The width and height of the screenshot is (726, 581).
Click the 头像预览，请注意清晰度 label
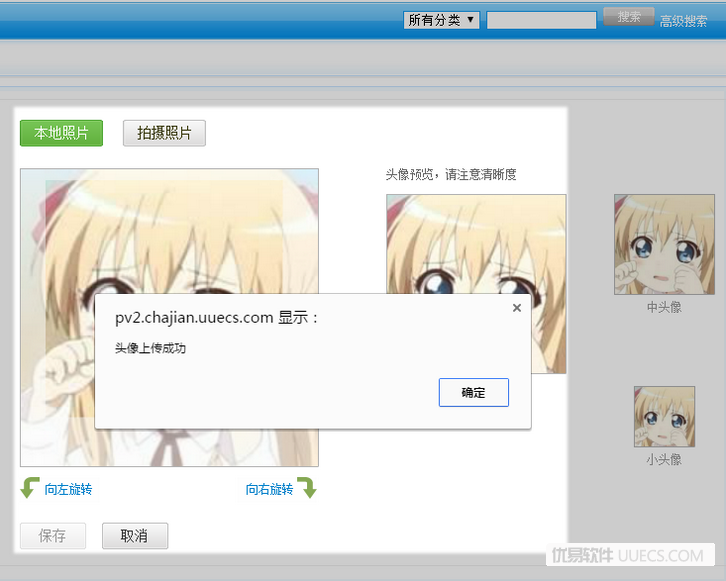pyautogui.click(x=451, y=175)
